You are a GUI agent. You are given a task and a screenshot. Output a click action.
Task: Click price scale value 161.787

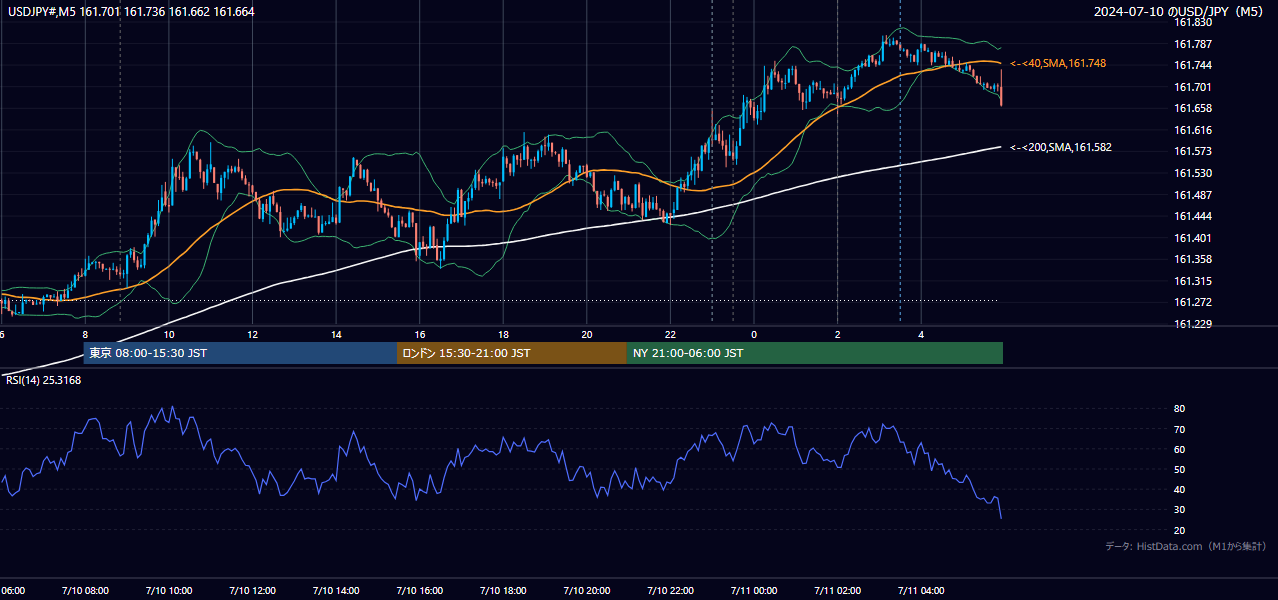[x=1193, y=44]
